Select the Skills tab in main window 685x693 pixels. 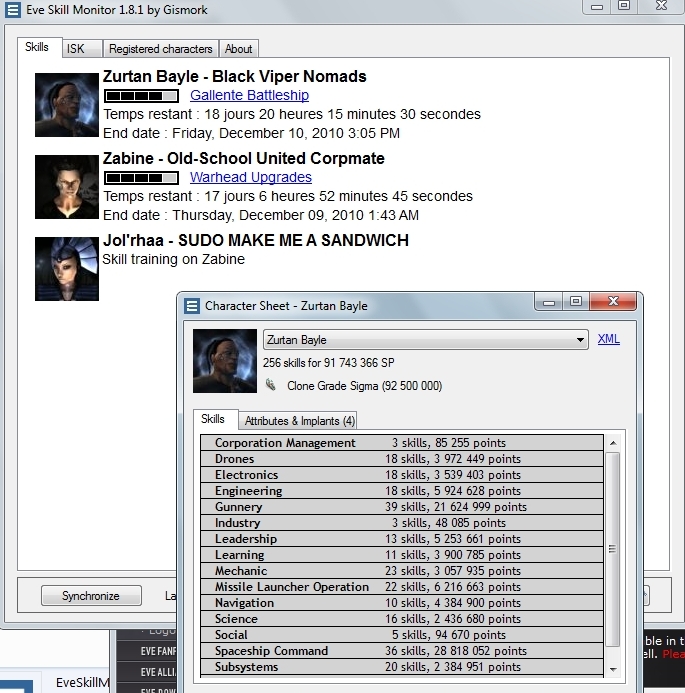[x=40, y=47]
